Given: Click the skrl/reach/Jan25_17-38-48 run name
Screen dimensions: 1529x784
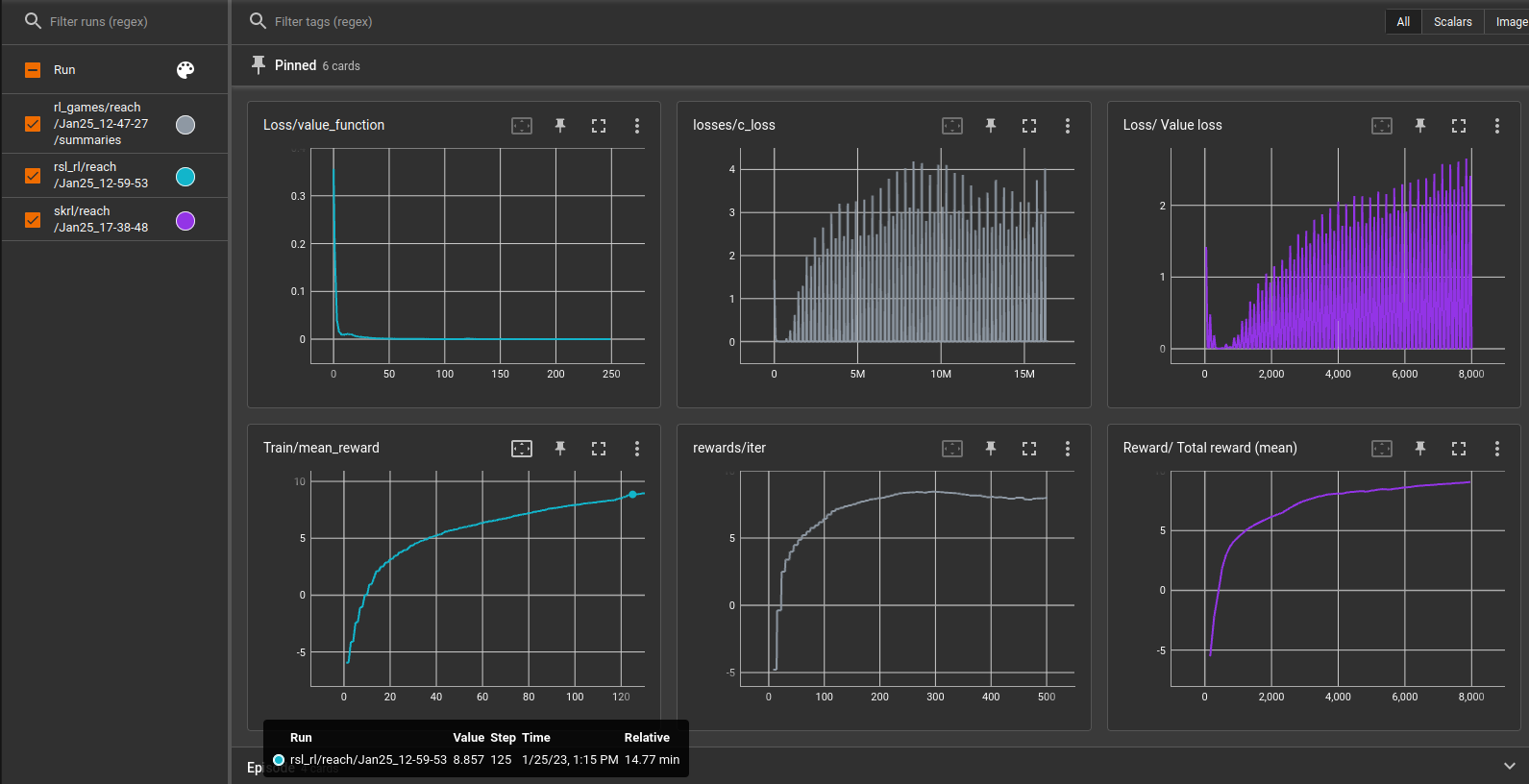Looking at the screenshot, I should tap(101, 219).
